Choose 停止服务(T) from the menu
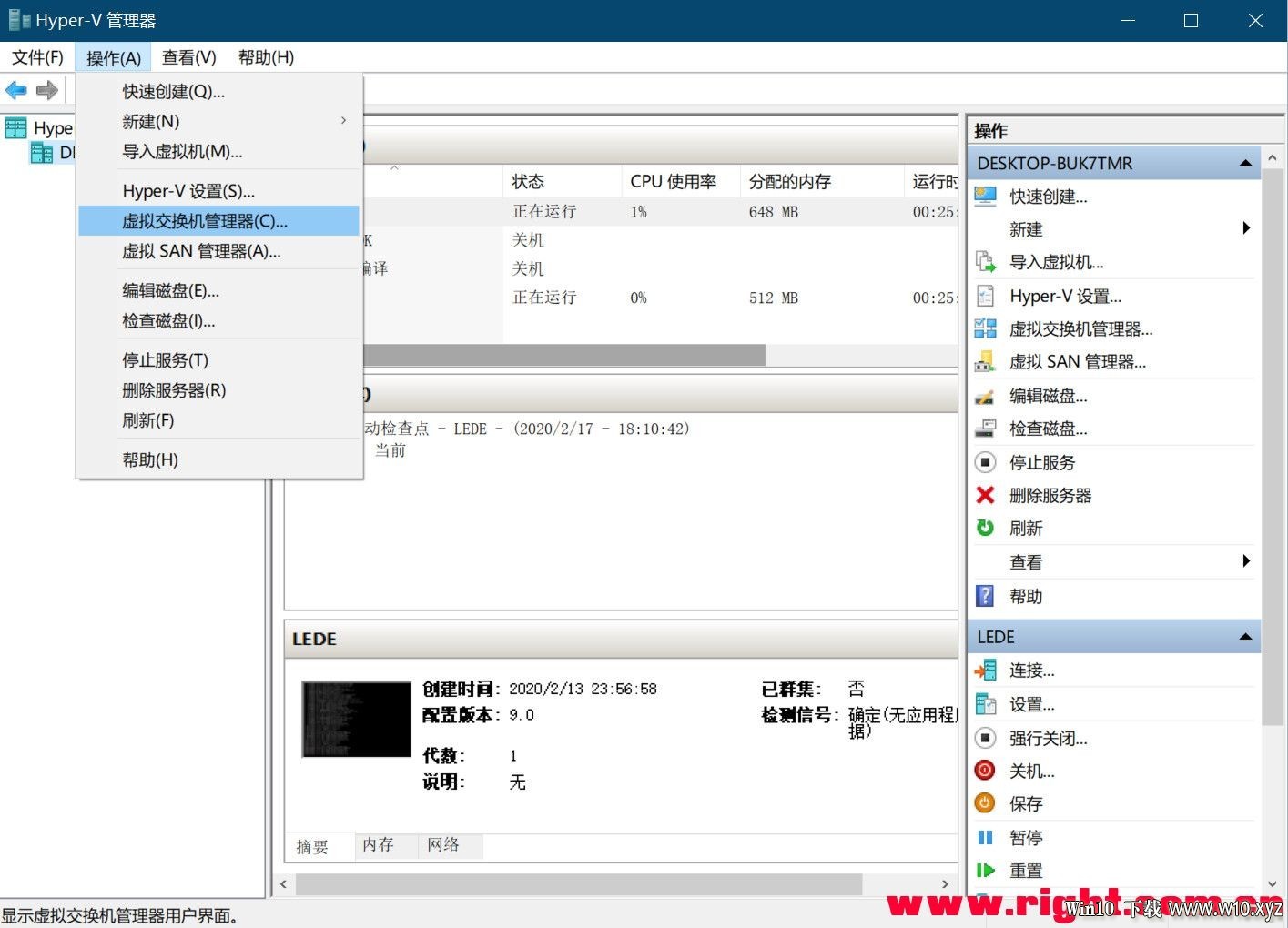 [x=218, y=360]
